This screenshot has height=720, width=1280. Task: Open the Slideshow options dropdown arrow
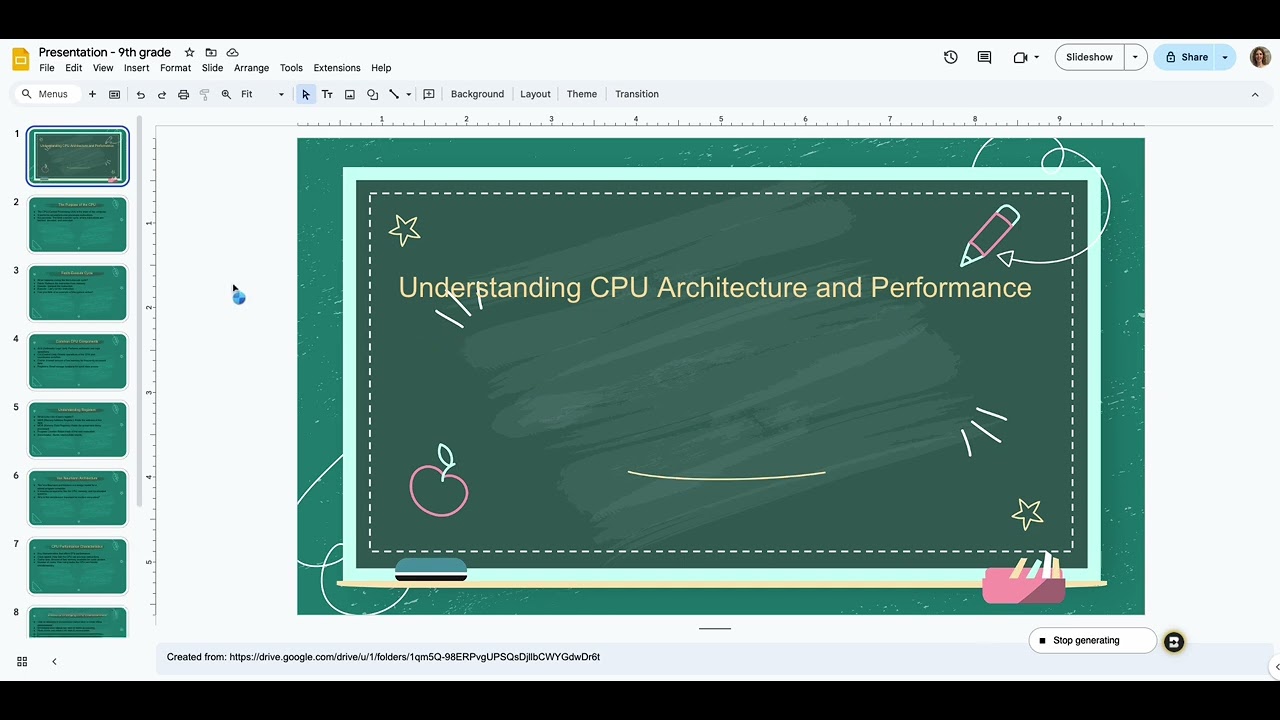pyautogui.click(x=1135, y=57)
